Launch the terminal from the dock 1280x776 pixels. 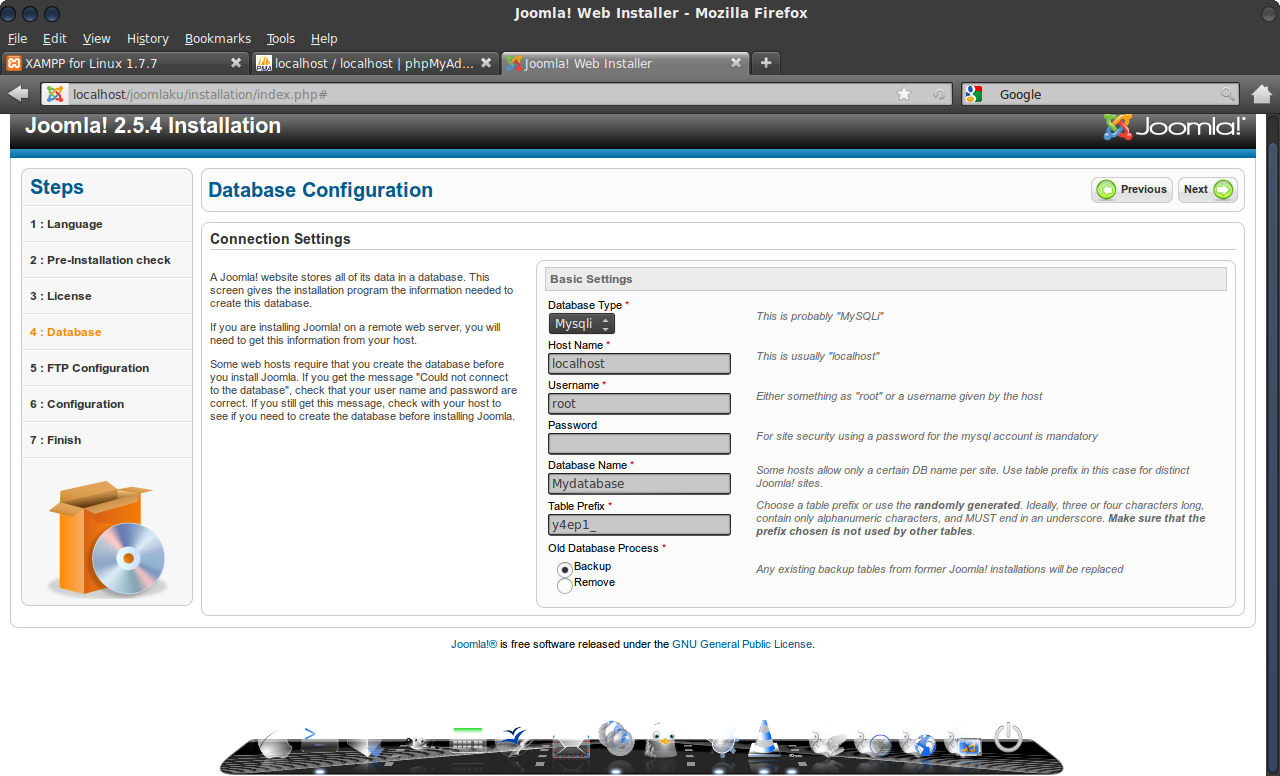[x=318, y=741]
